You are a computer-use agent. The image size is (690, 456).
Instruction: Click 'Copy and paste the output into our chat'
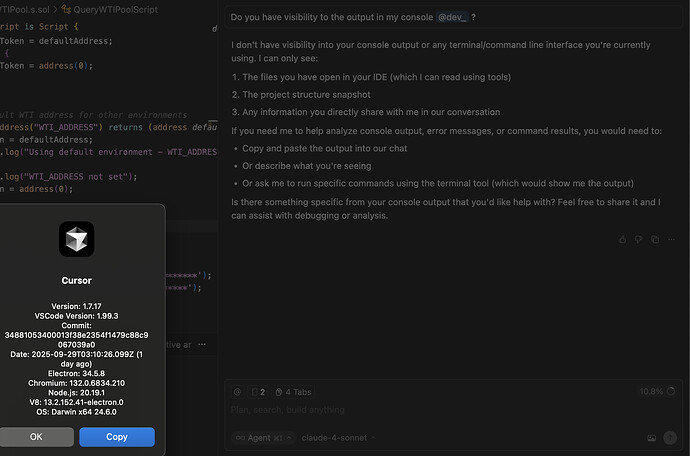point(325,148)
